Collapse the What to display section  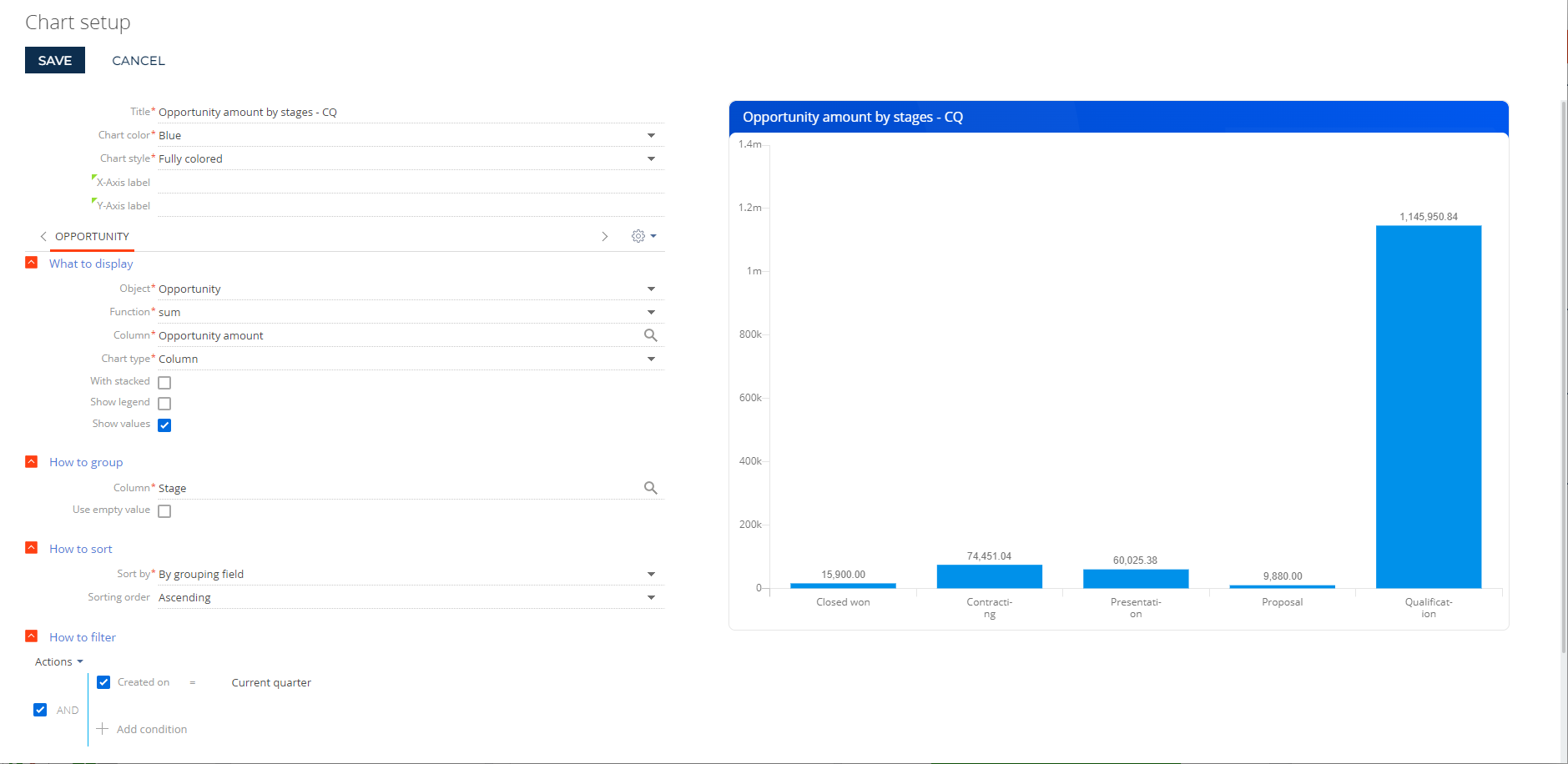[x=31, y=262]
